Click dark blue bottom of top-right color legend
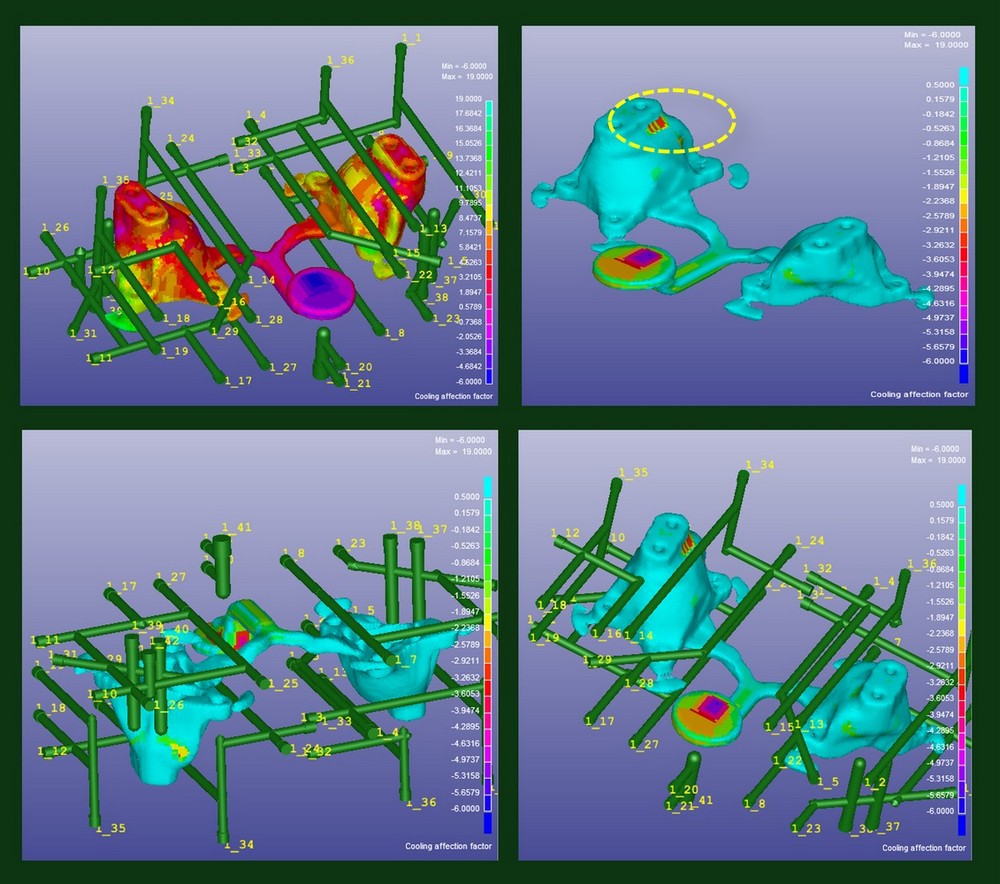The width and height of the screenshot is (1000, 884). point(964,373)
